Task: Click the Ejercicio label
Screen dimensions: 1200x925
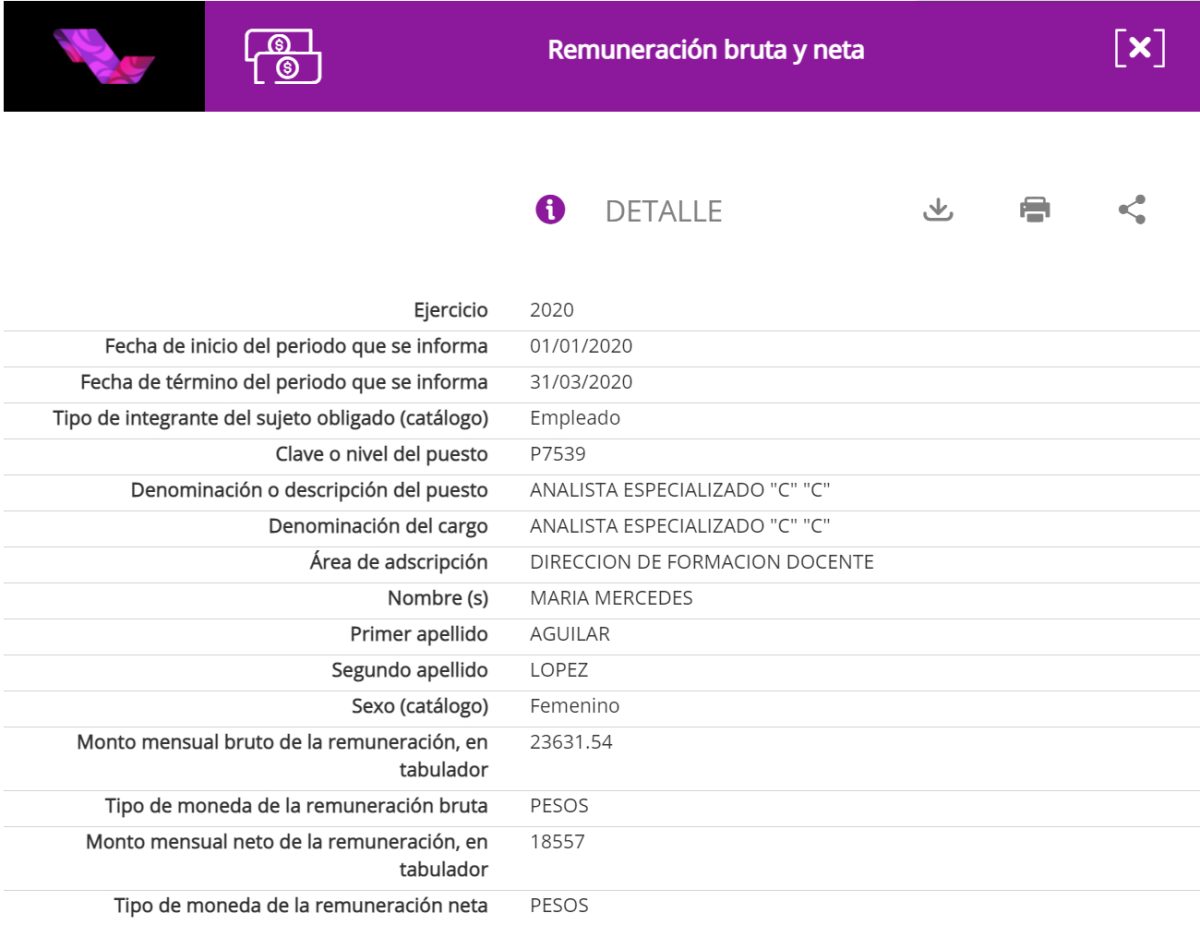Action: (451, 311)
